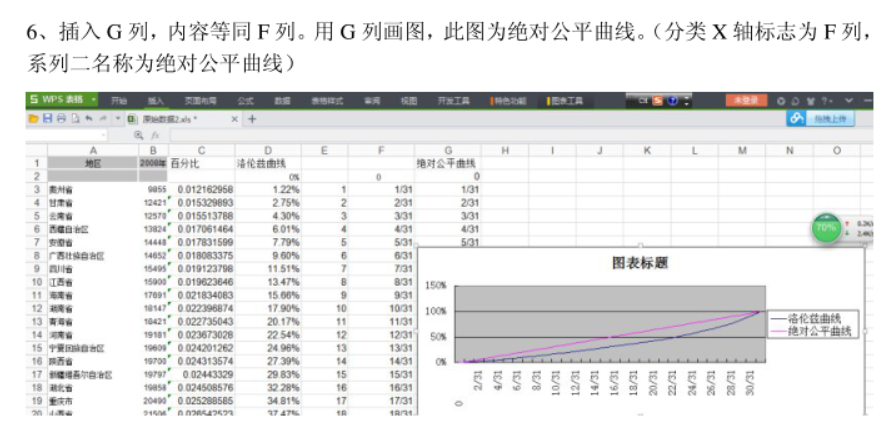Switch to the 数据 ribbon tab

pyautogui.click(x=282, y=101)
